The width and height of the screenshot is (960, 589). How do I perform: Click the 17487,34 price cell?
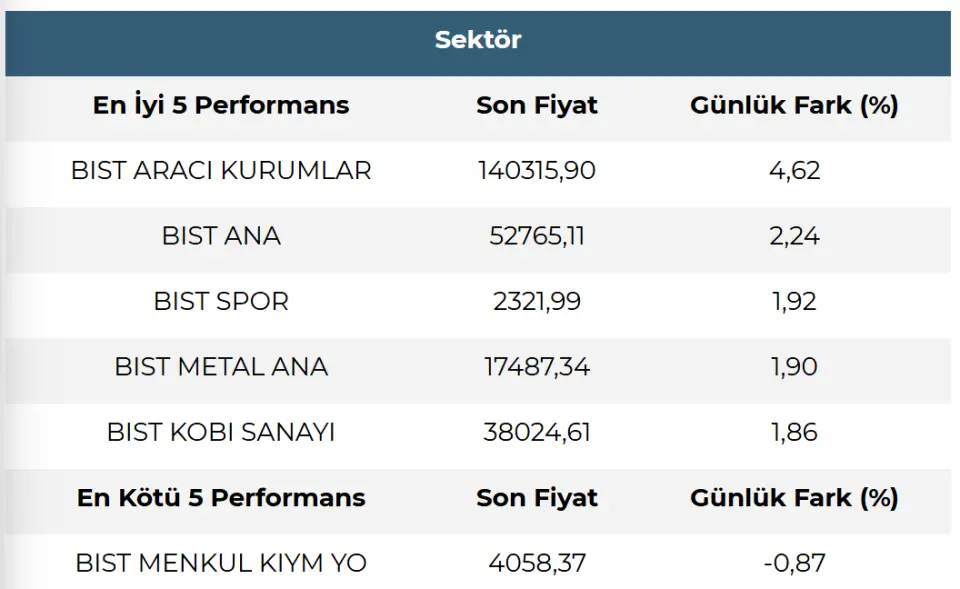(537, 367)
